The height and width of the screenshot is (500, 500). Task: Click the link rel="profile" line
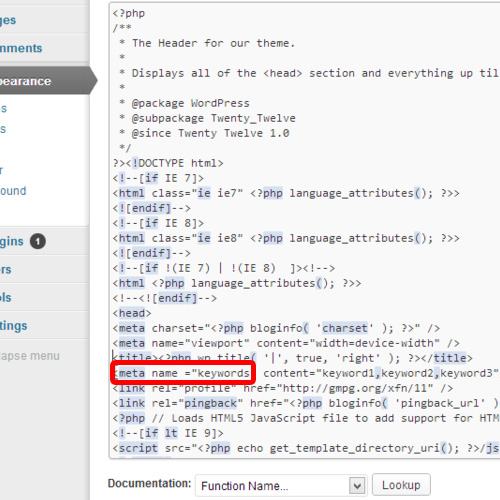[283, 388]
